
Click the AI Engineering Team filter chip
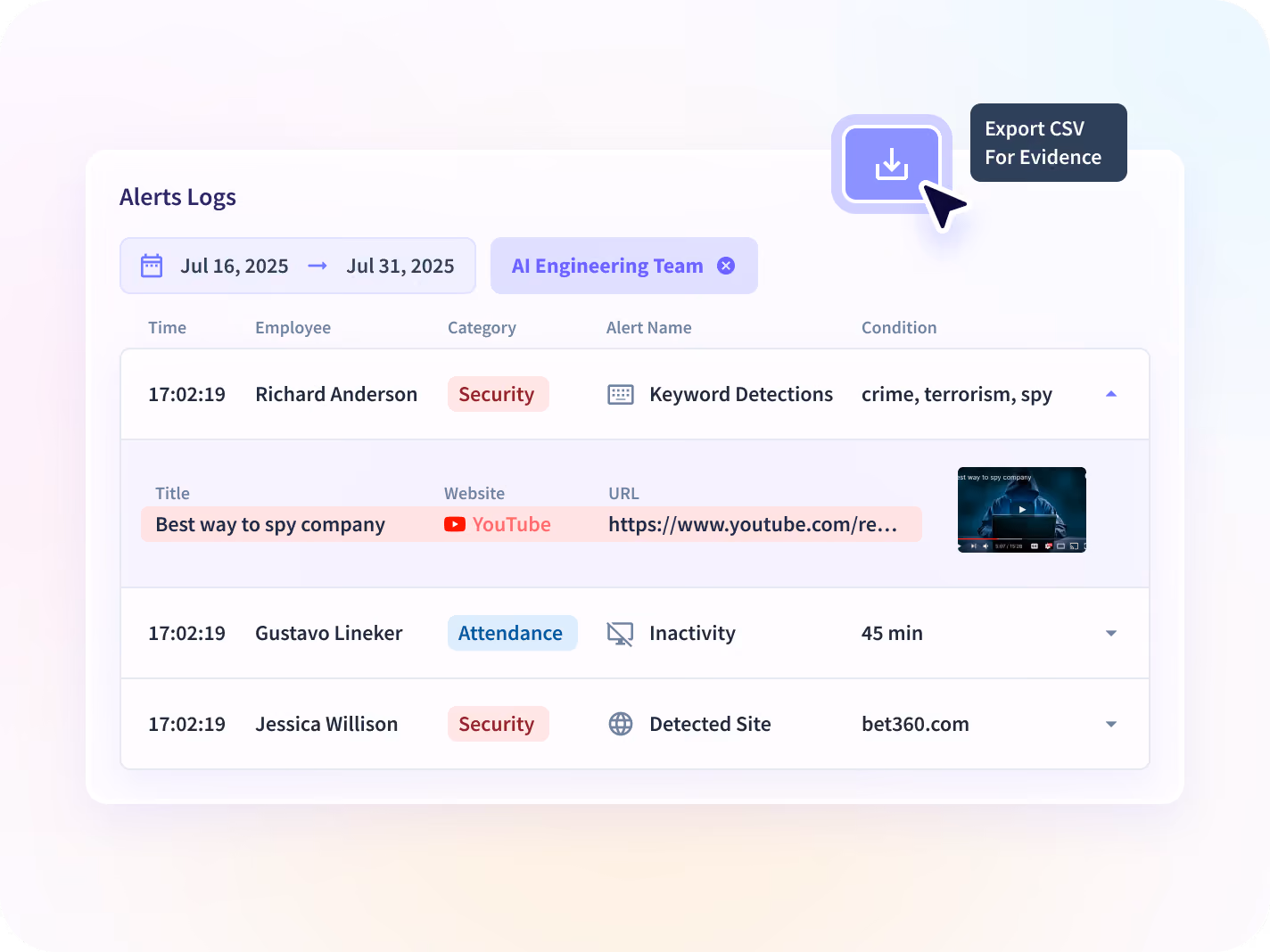[x=624, y=266]
